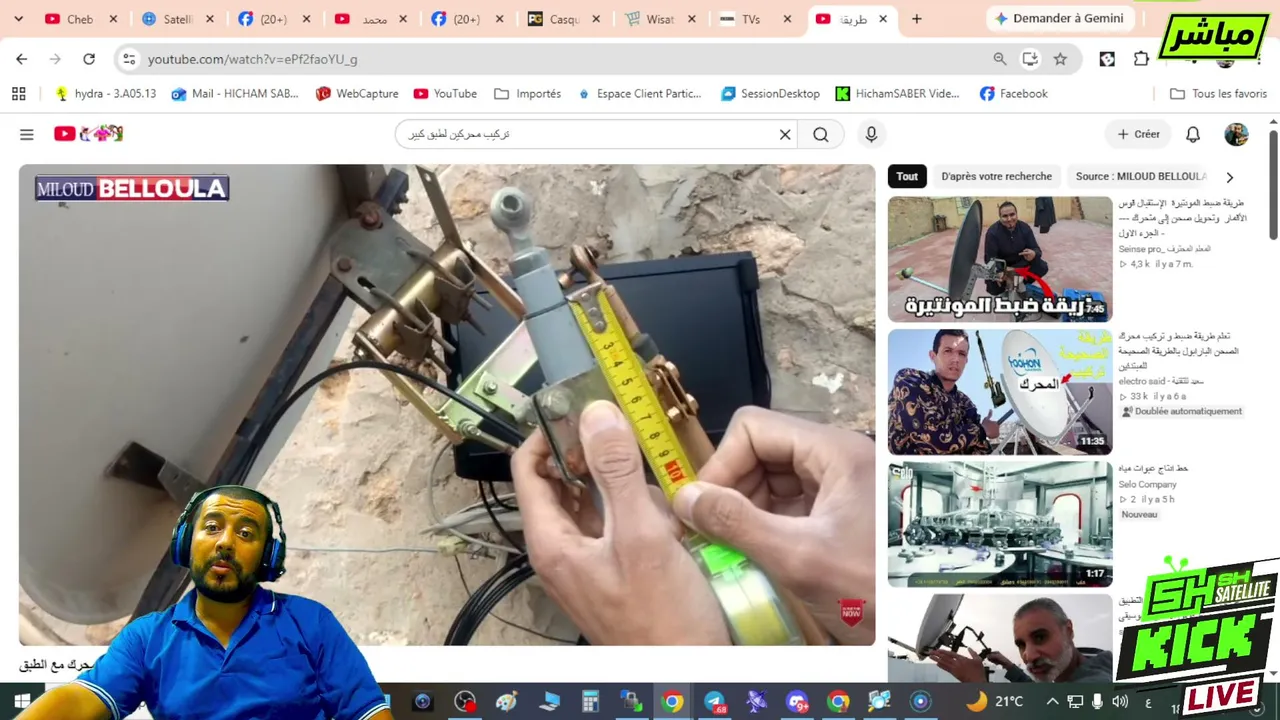Select the Source : MILOUD BELLOULA chip

[1141, 177]
